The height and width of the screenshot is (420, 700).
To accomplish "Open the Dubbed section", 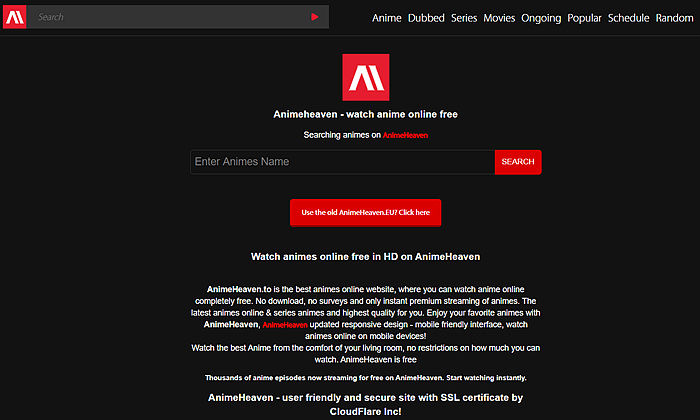I will [426, 18].
